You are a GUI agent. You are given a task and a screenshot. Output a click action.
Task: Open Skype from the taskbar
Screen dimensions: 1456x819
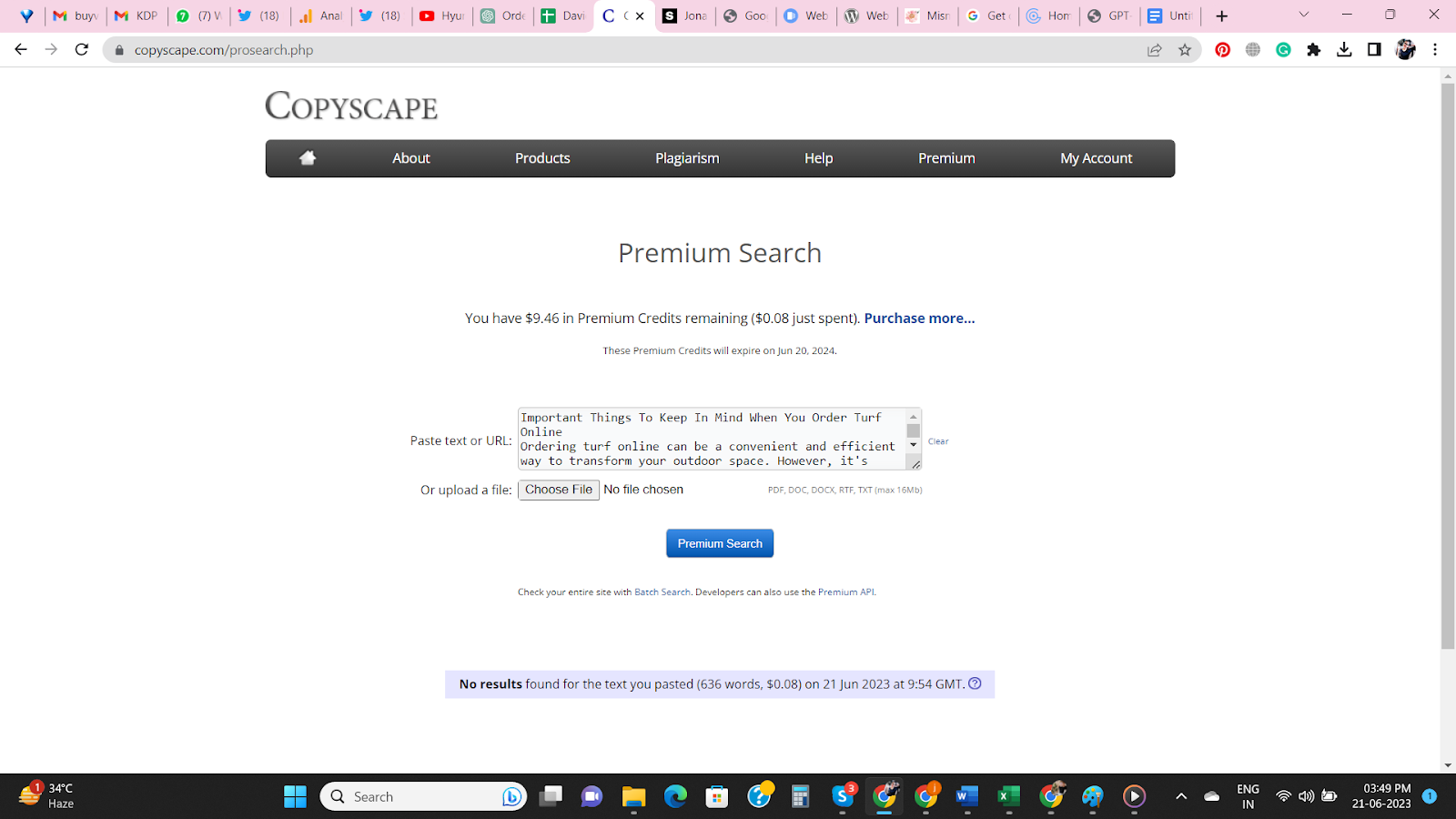coord(844,795)
